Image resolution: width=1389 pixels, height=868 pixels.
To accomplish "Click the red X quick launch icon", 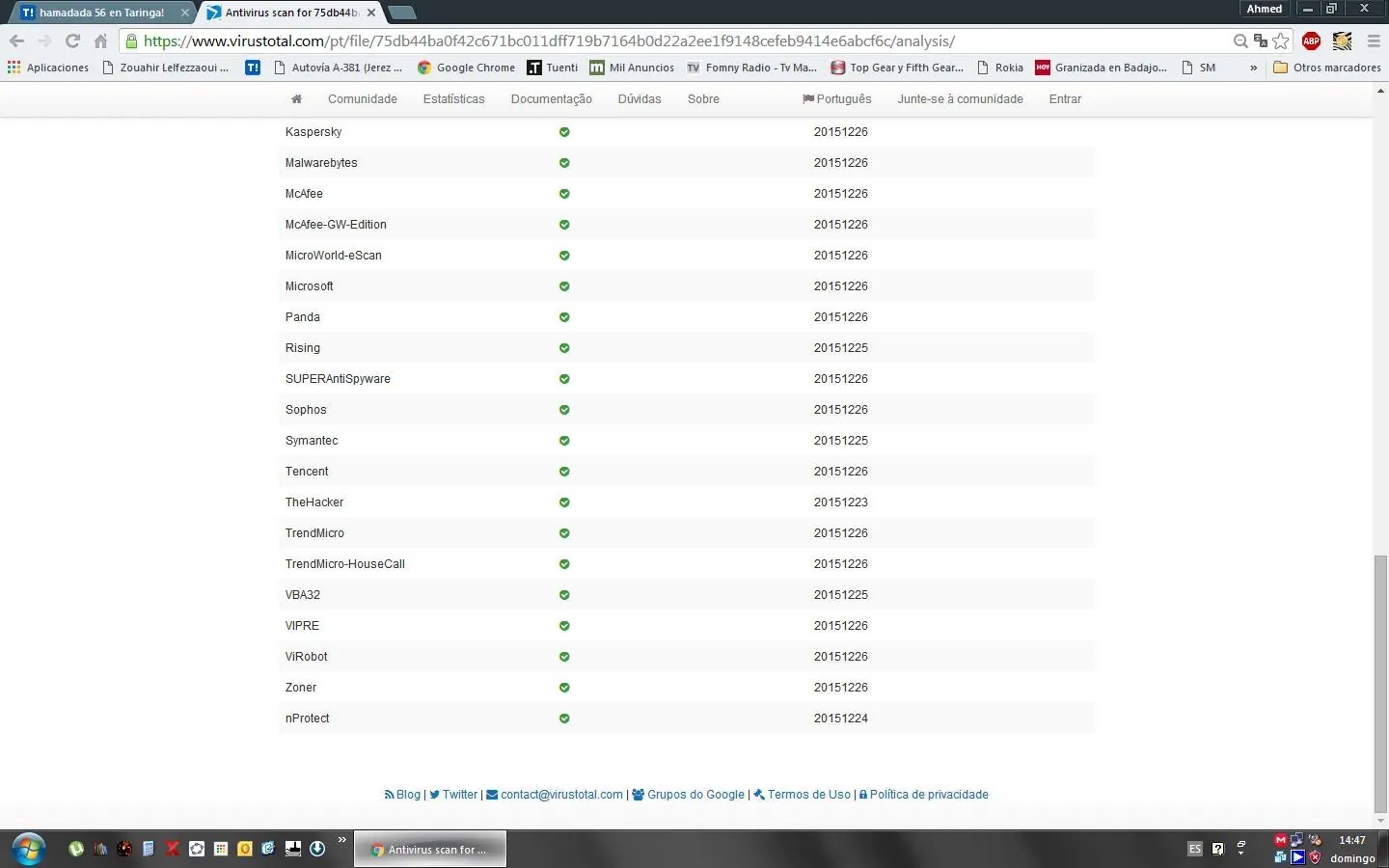I will (173, 849).
